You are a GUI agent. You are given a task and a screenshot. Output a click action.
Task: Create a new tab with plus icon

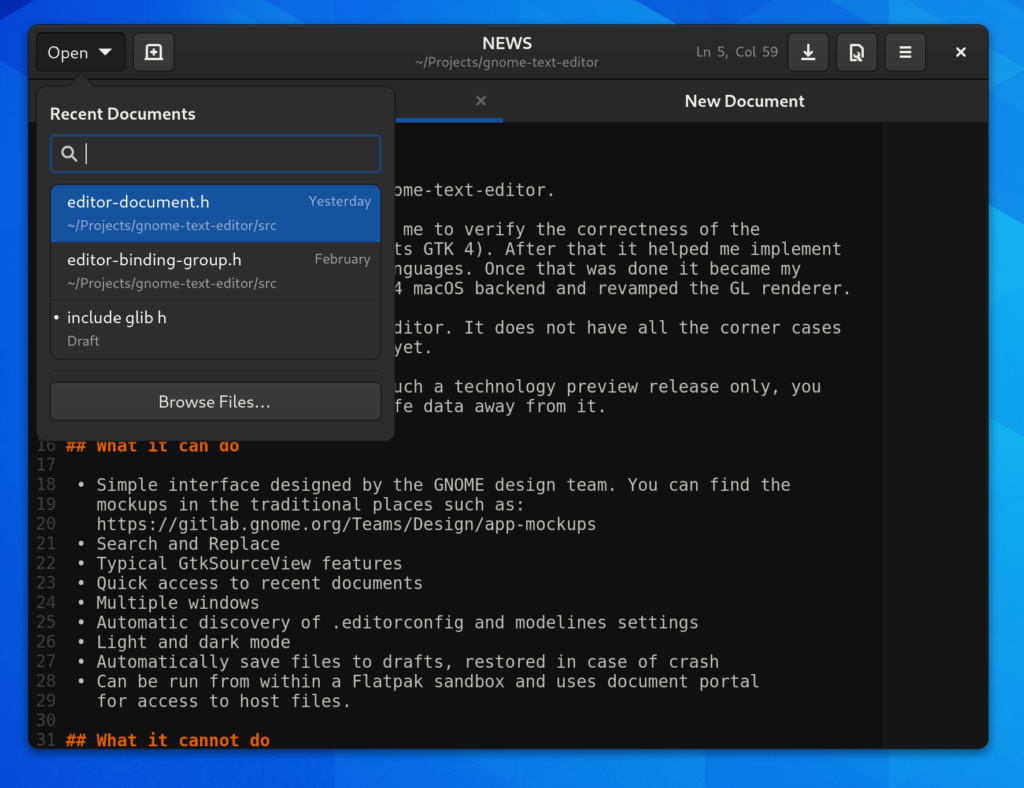click(153, 52)
